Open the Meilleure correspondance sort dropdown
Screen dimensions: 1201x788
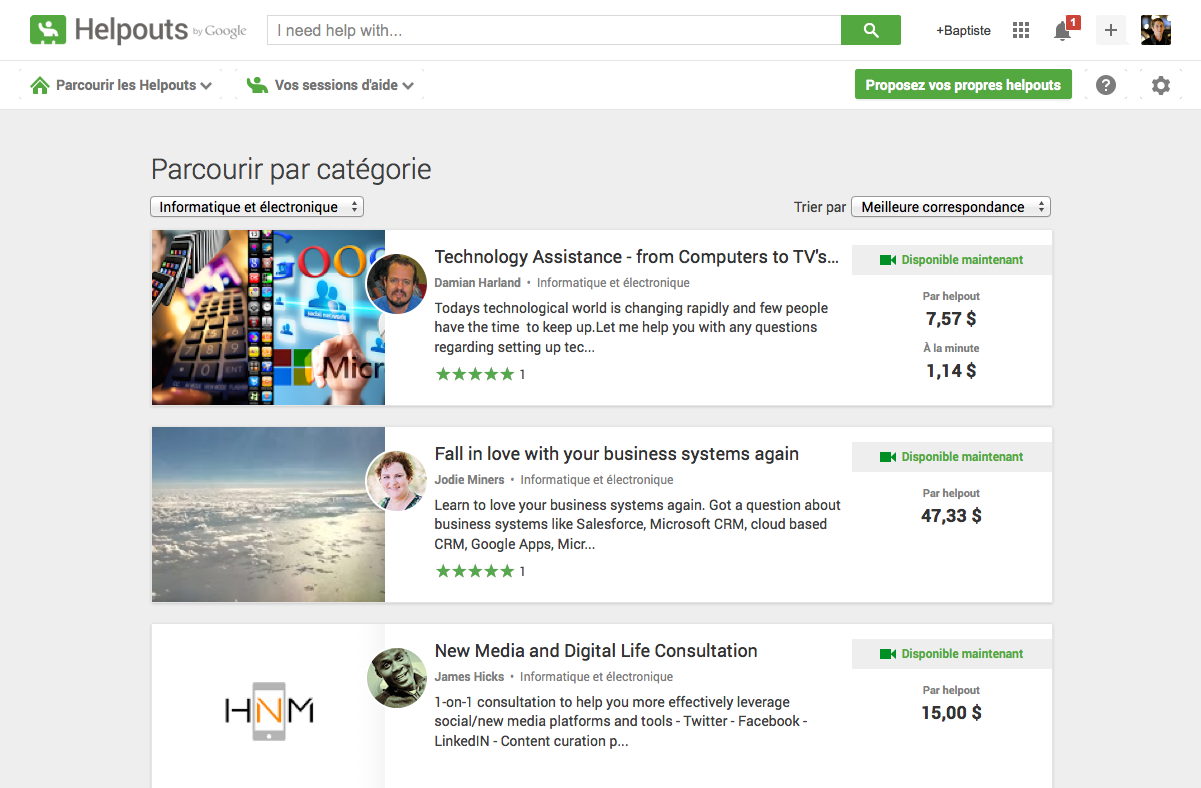[951, 207]
